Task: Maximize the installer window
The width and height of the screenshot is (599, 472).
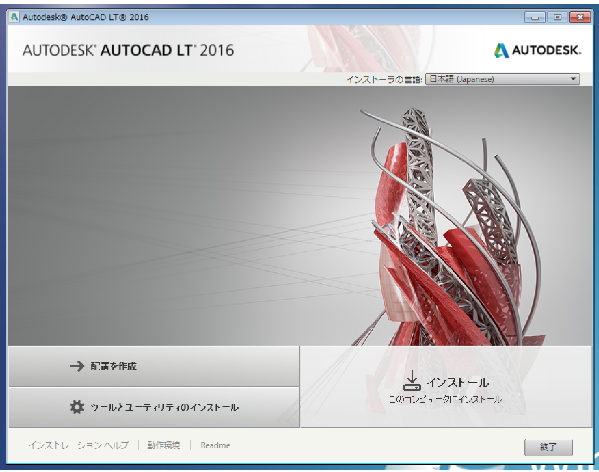Action: 557,17
